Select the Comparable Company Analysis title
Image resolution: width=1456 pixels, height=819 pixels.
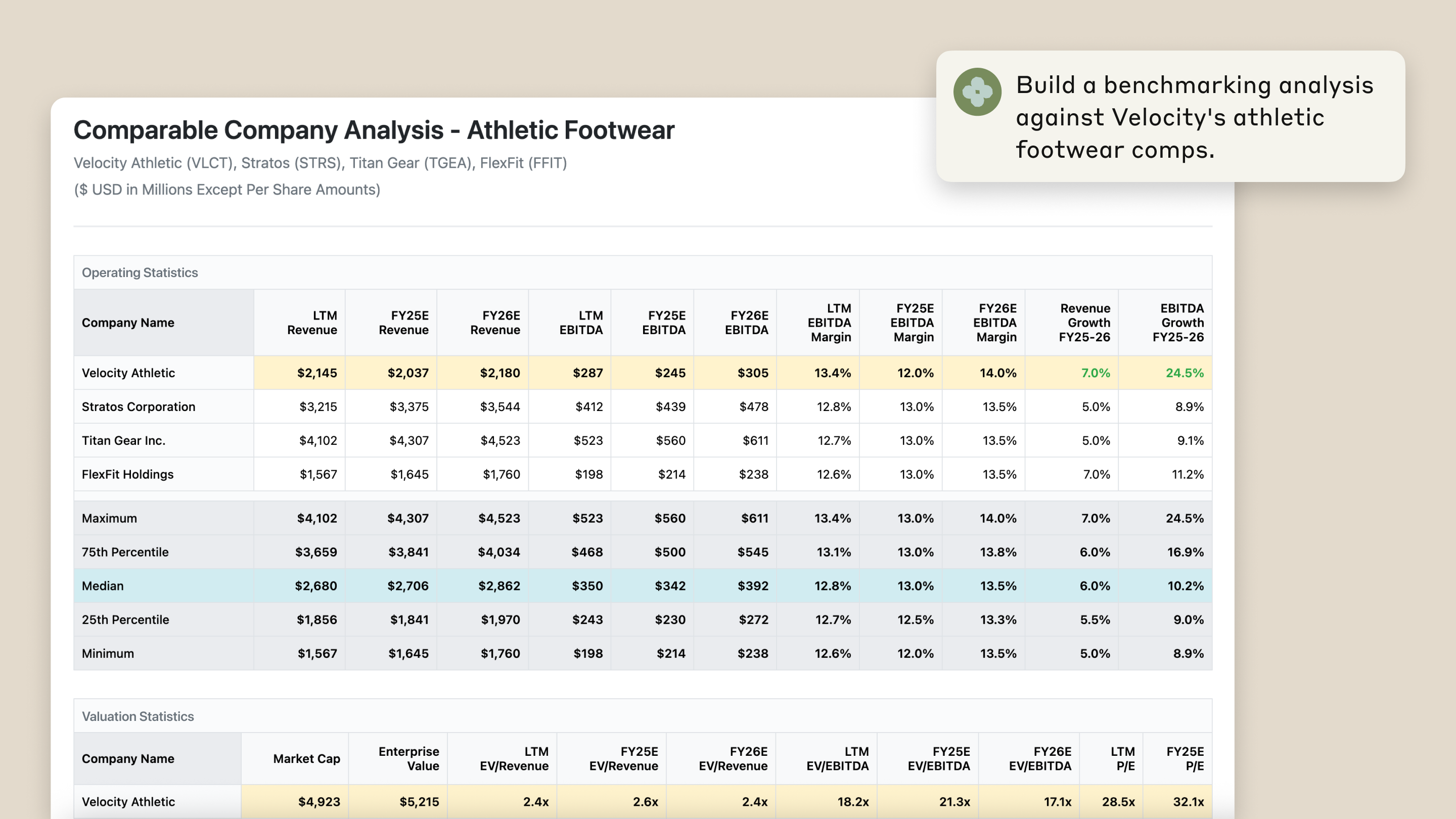pyautogui.click(x=374, y=129)
